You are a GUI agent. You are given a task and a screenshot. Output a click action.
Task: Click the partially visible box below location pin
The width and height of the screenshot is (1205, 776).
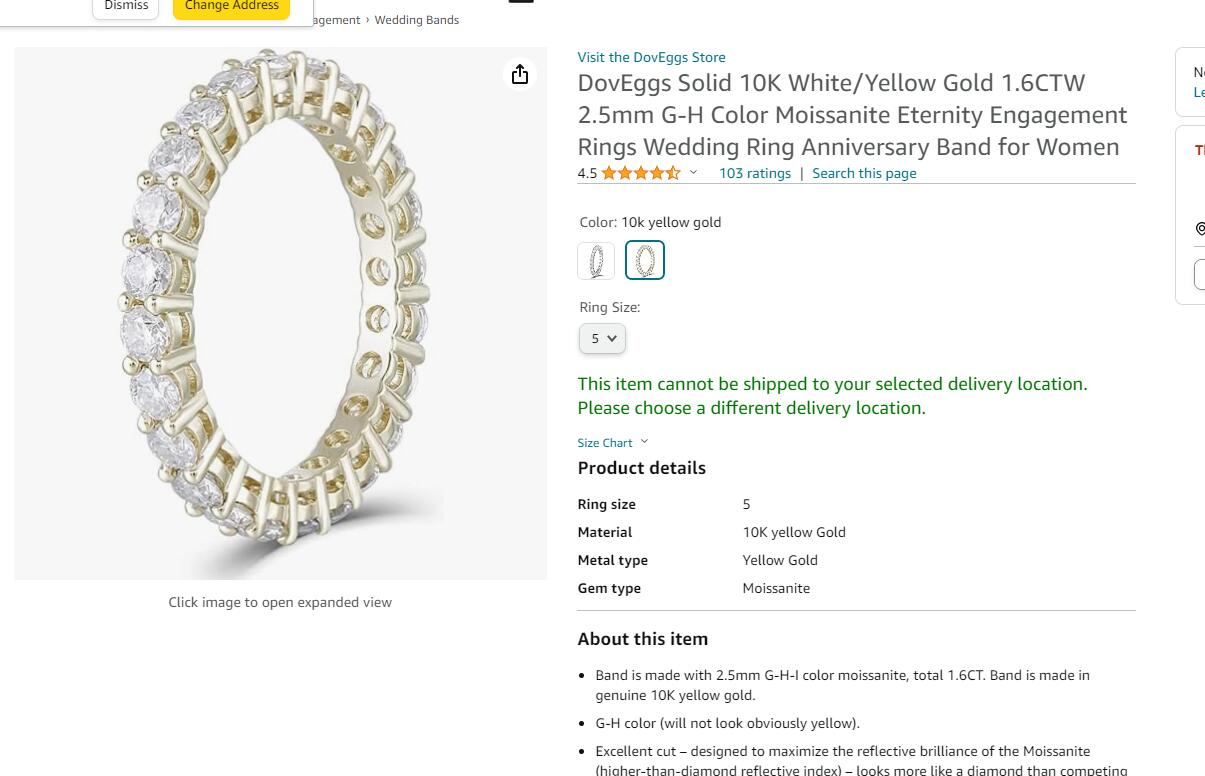point(1199,274)
